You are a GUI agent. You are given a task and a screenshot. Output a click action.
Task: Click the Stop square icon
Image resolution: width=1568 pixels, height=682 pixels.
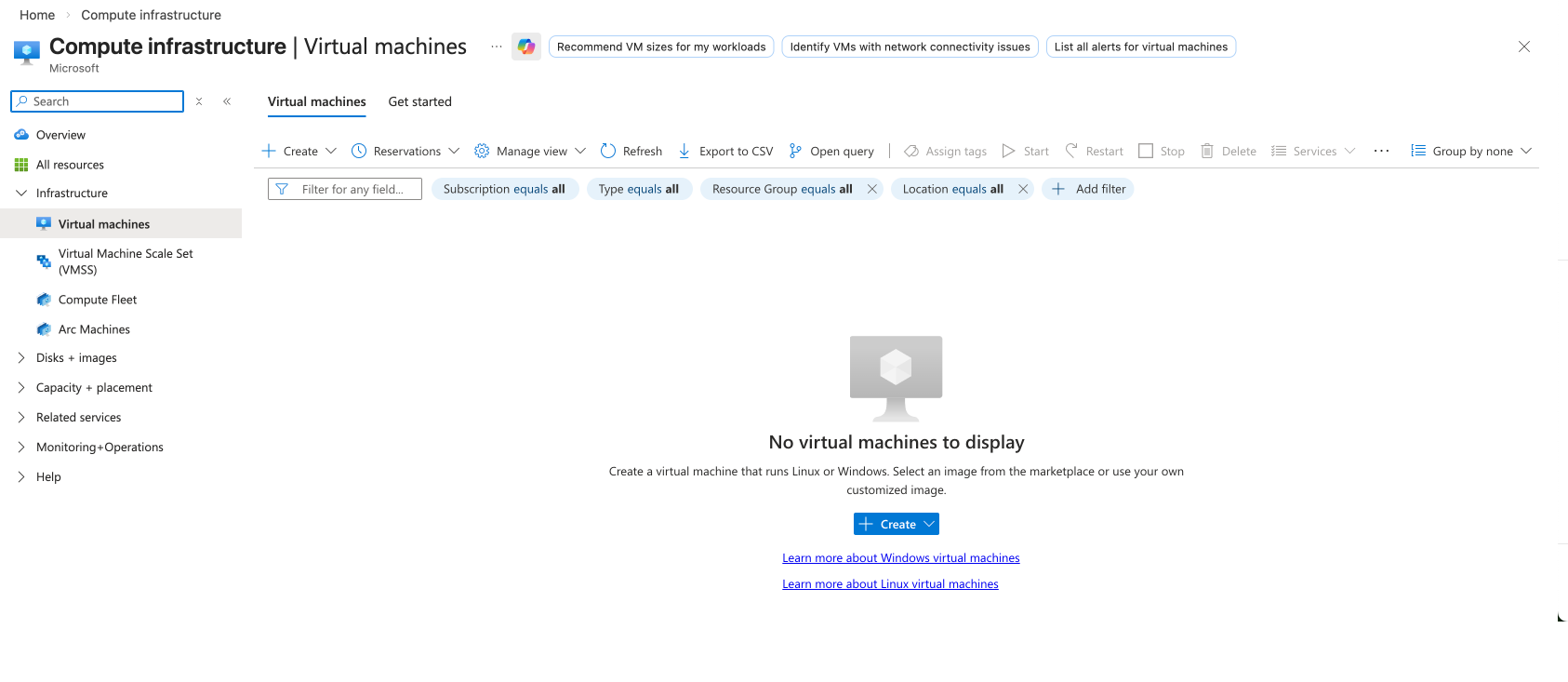point(1146,151)
